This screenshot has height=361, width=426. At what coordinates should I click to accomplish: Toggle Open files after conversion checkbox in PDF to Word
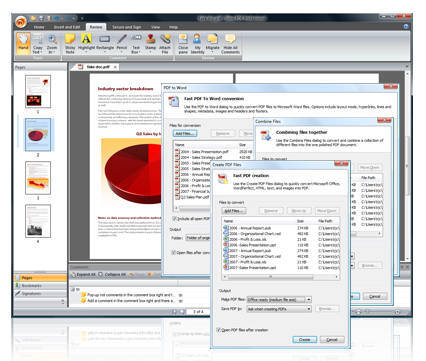(174, 252)
